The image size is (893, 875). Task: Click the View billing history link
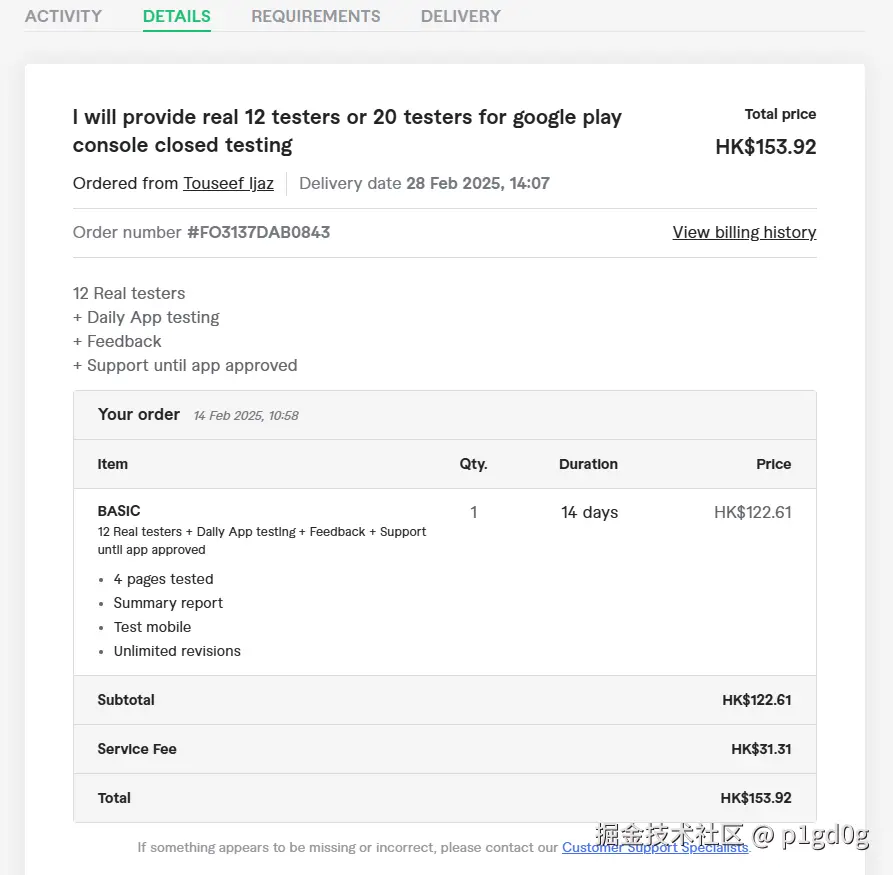click(x=744, y=232)
